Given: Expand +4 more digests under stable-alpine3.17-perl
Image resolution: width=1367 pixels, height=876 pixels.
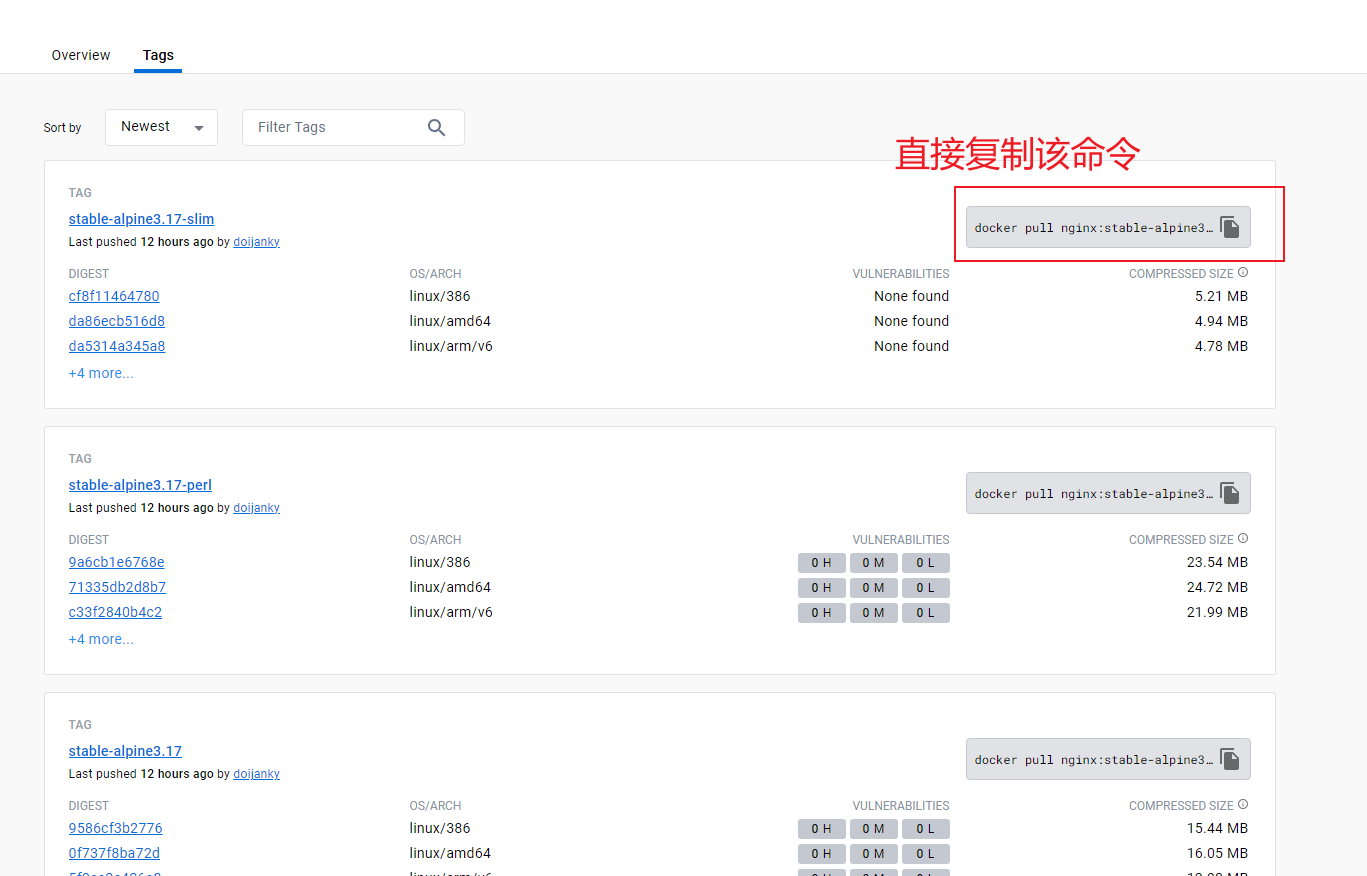Looking at the screenshot, I should coord(101,639).
